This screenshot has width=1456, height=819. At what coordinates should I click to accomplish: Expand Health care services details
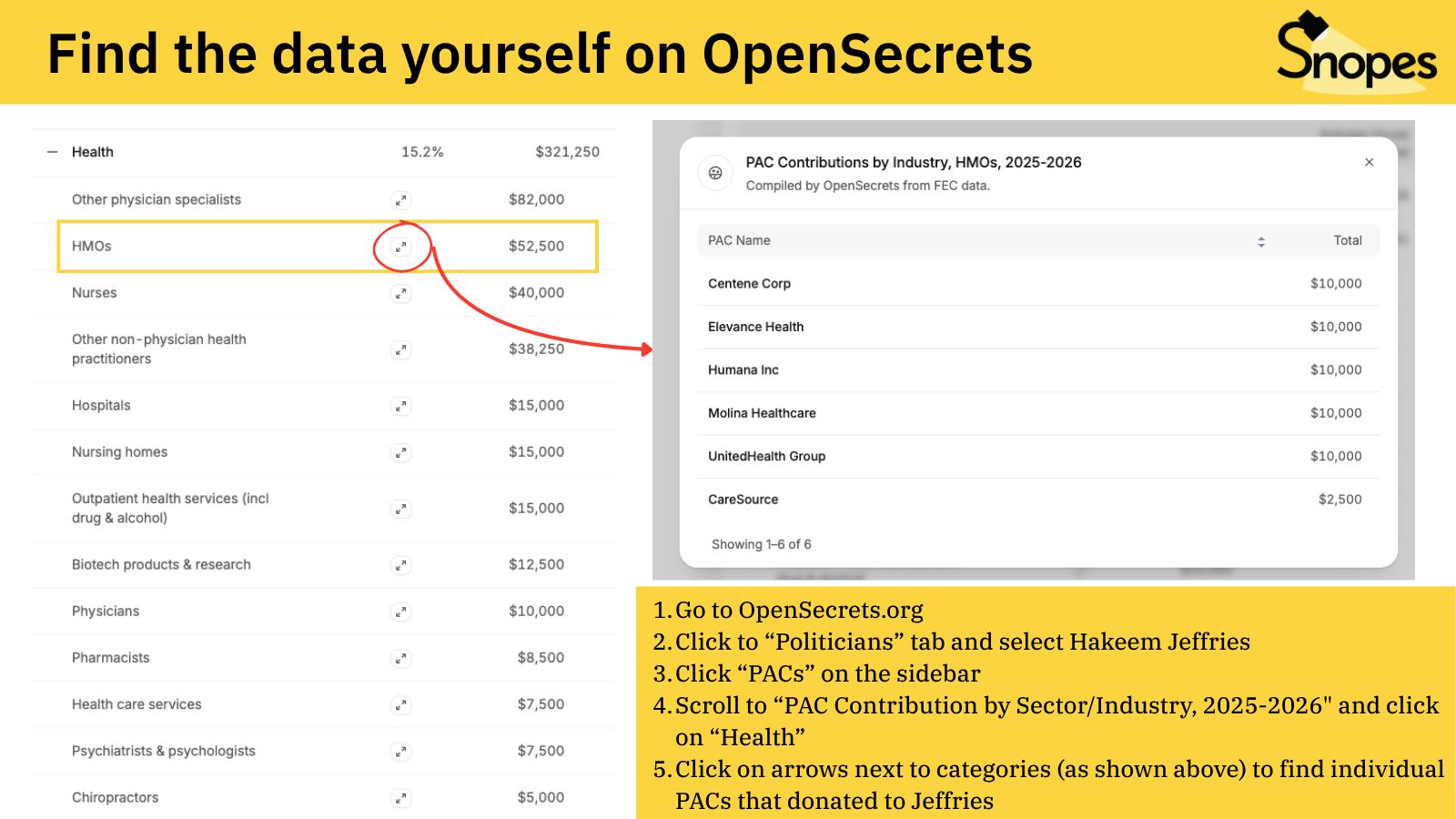click(x=400, y=704)
